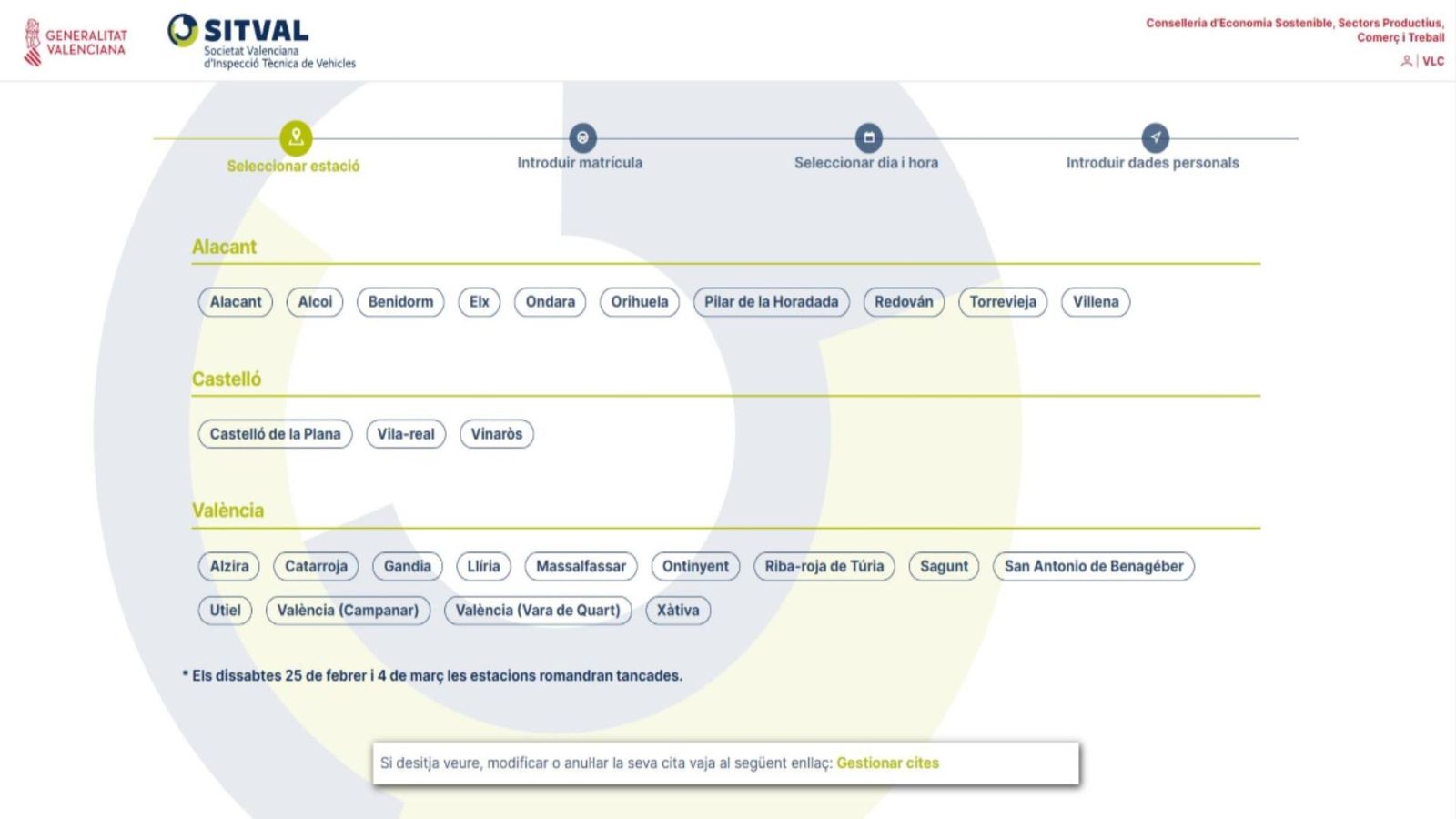The width and height of the screenshot is (1456, 819).
Task: Select Castelló de la Plana station
Action: pyautogui.click(x=275, y=434)
